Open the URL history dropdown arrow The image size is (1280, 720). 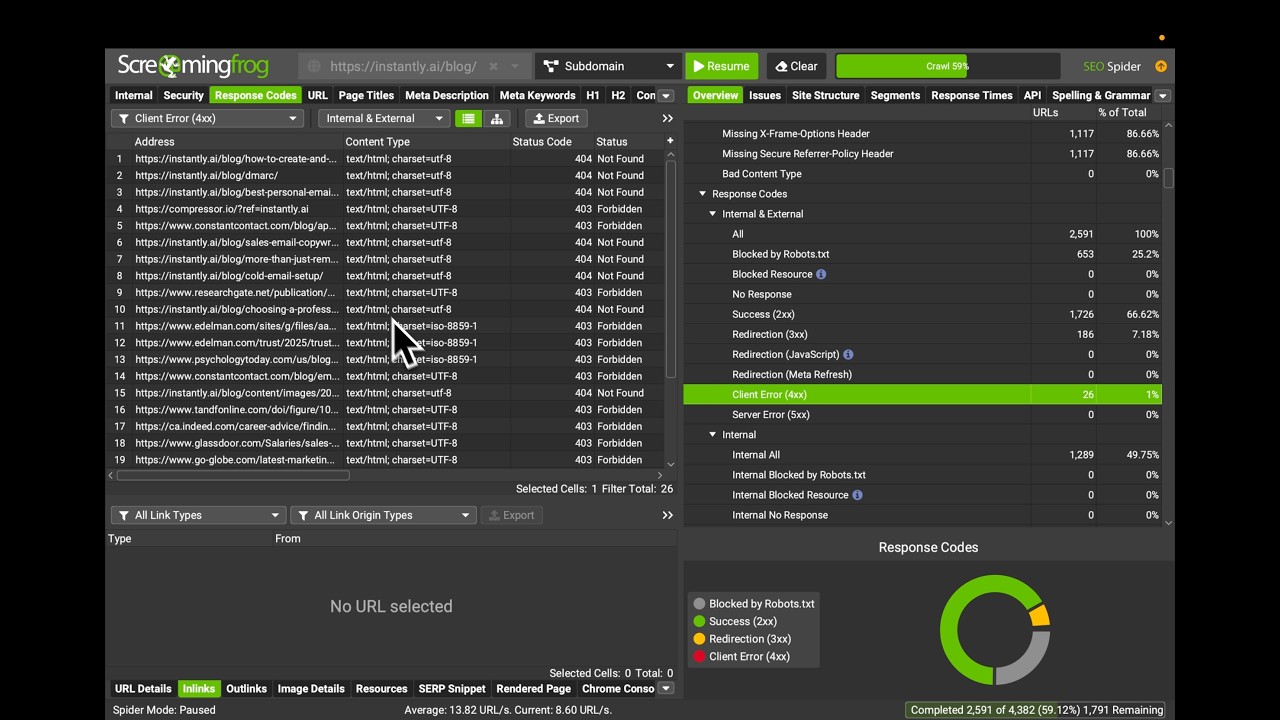tap(515, 67)
